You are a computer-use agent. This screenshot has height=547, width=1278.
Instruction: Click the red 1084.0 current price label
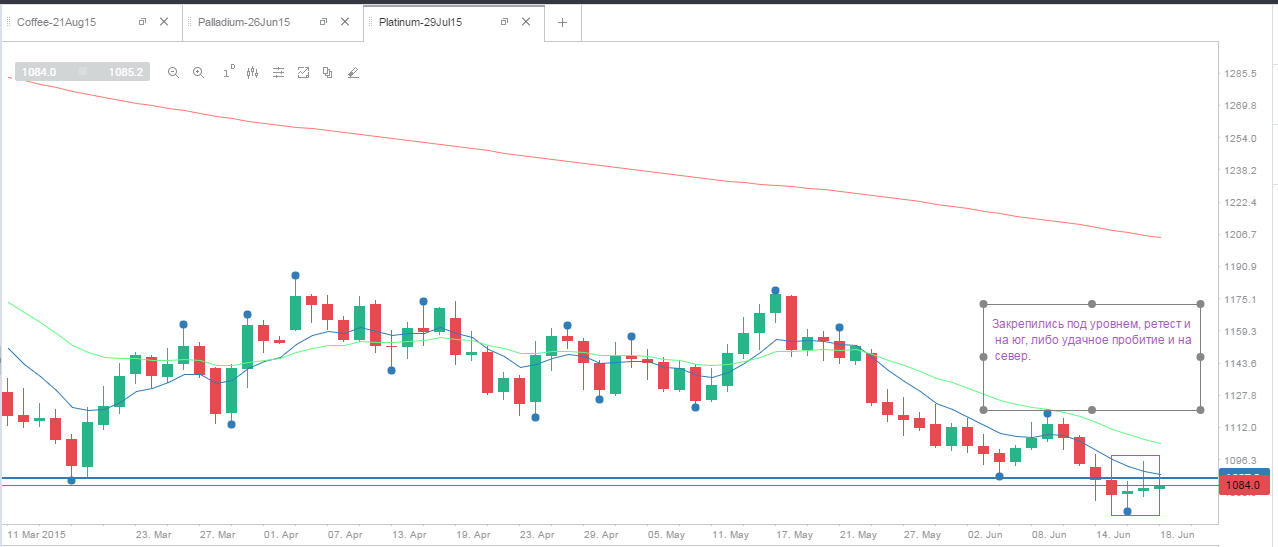tap(1243, 485)
